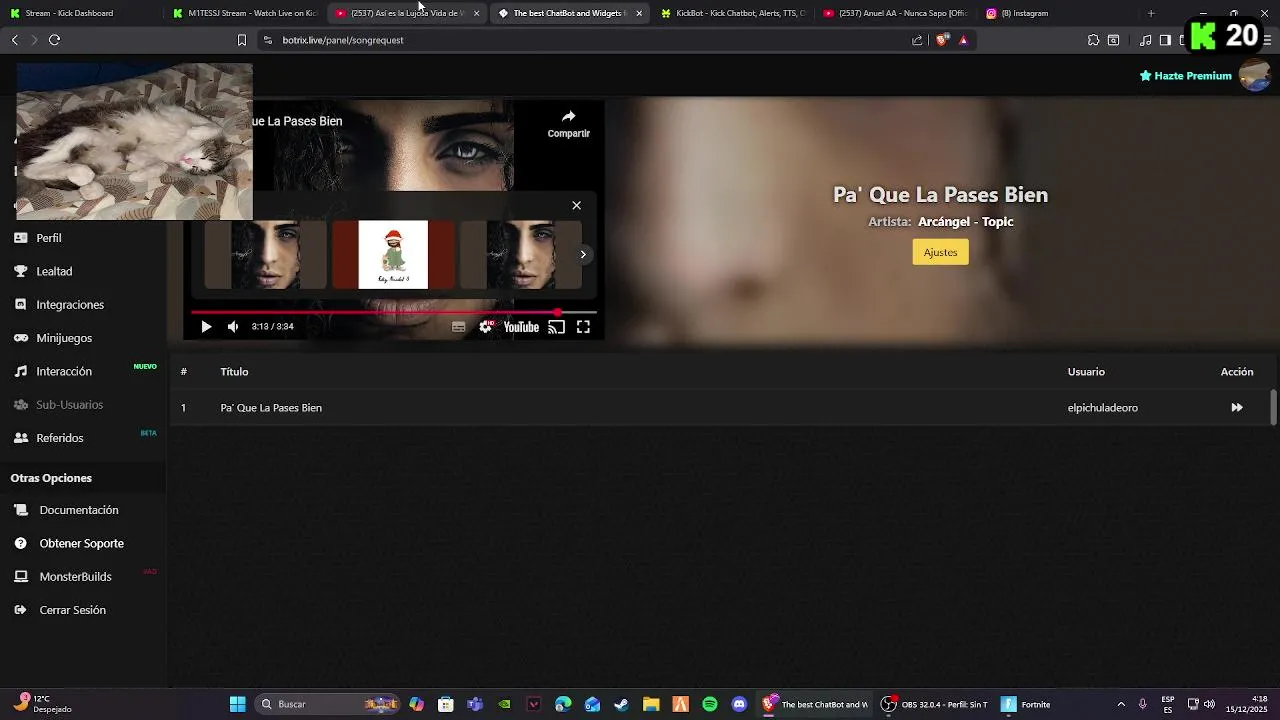The height and width of the screenshot is (720, 1280).
Task: Open Sub-Usuarios in the sidebar
Action: 69,404
